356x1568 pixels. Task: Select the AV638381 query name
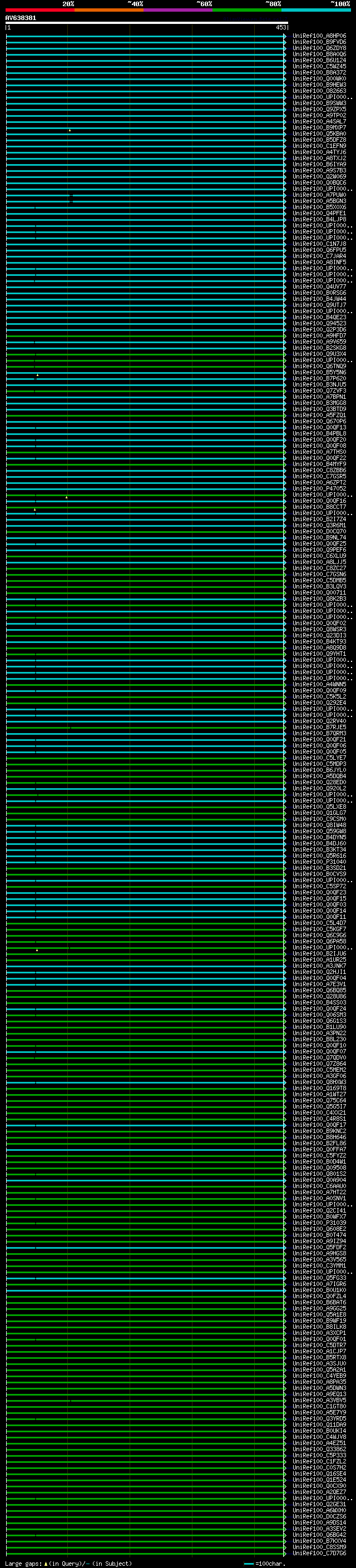click(x=21, y=18)
